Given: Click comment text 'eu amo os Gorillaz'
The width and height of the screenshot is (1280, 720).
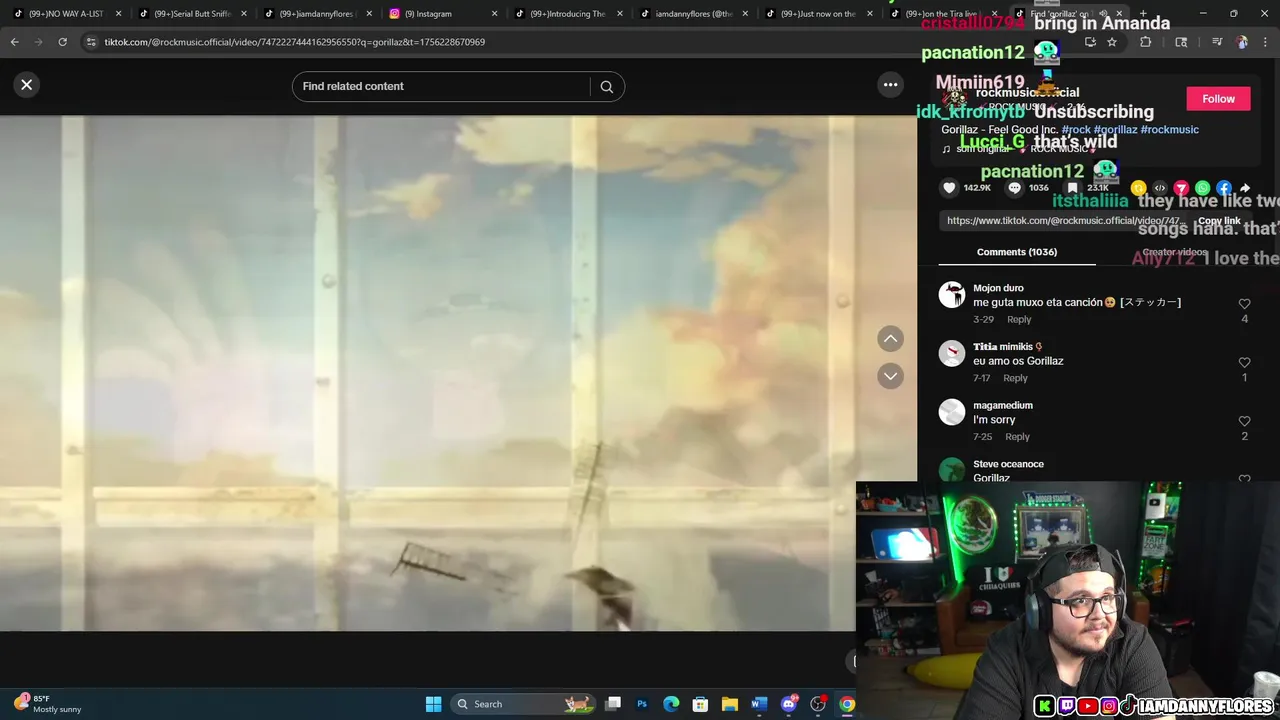Looking at the screenshot, I should 1018,361.
